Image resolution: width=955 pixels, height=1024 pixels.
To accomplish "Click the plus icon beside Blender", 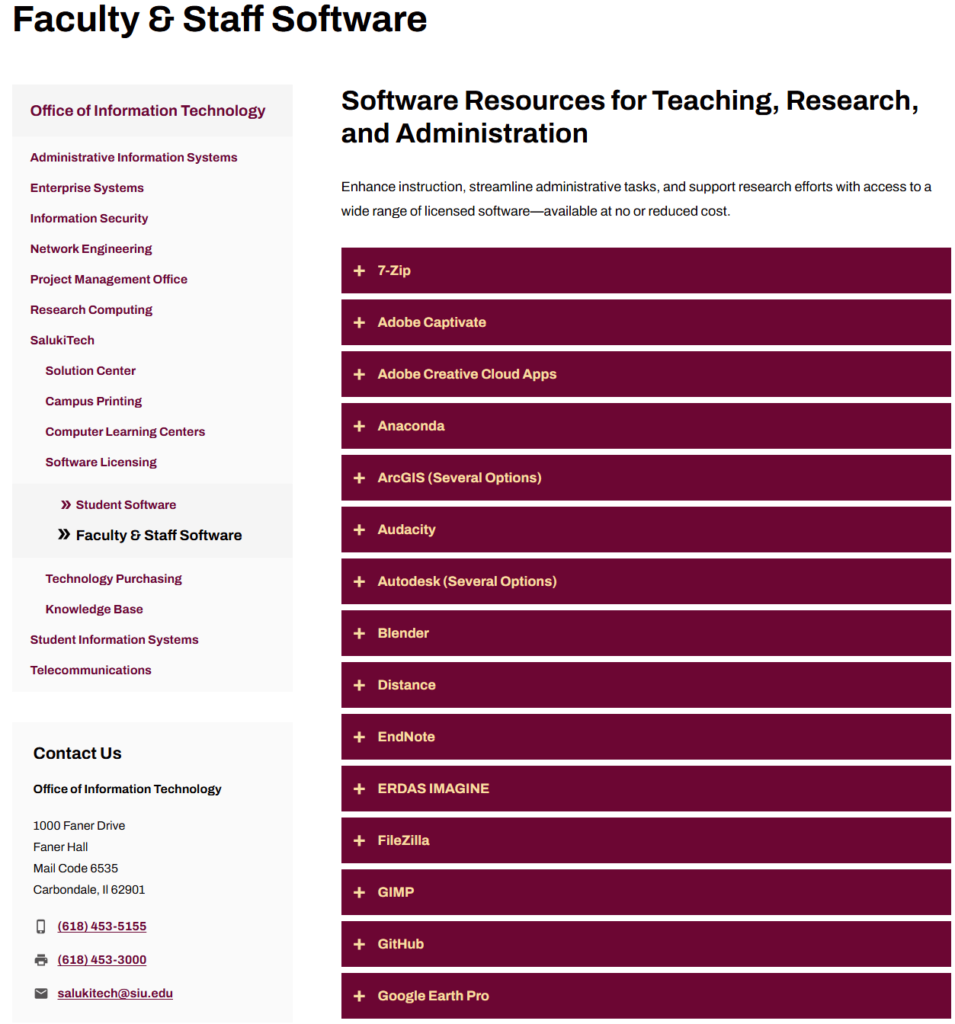I will 359,633.
